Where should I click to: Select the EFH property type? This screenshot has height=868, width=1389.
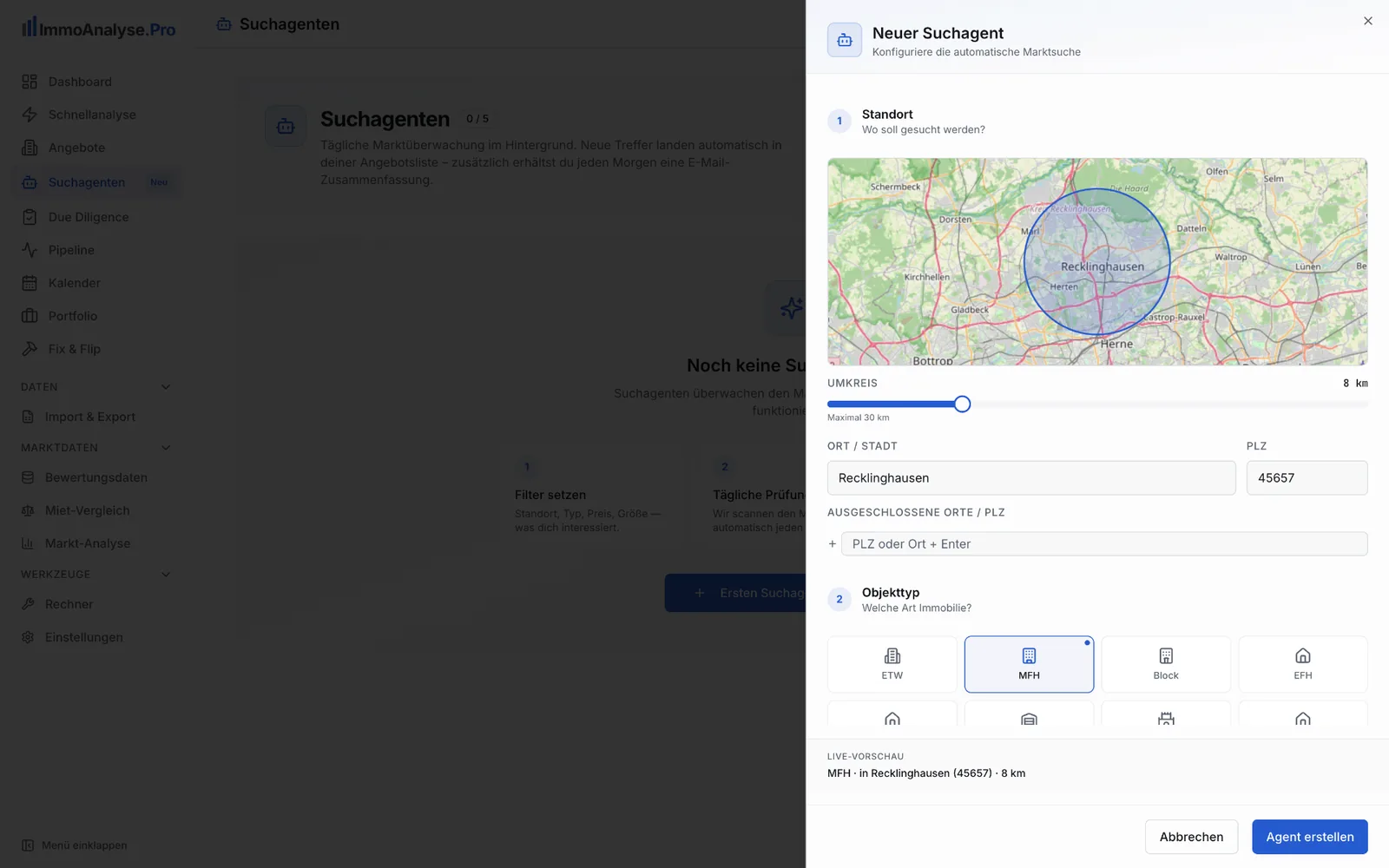[1303, 664]
